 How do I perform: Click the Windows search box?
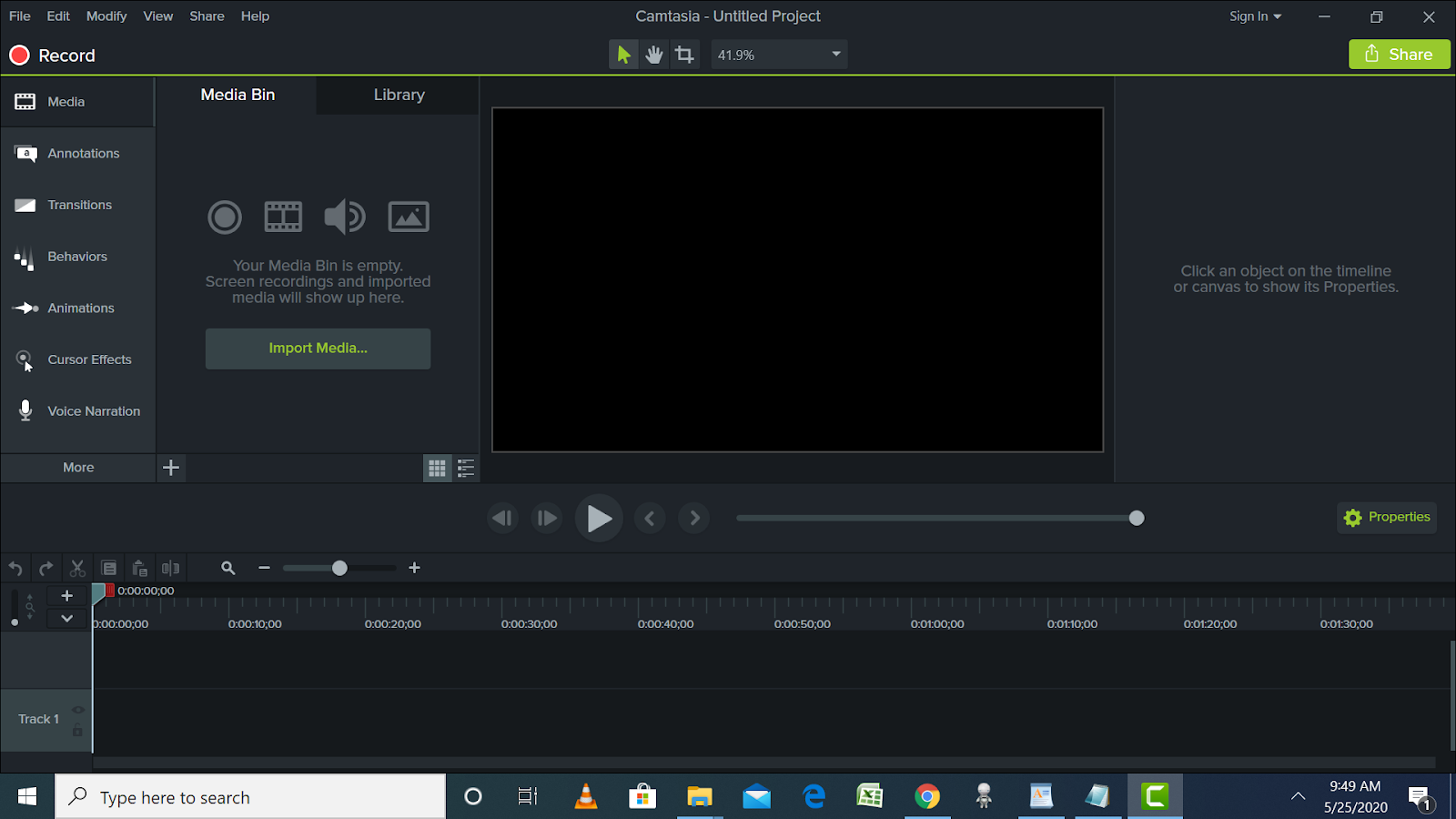point(250,797)
